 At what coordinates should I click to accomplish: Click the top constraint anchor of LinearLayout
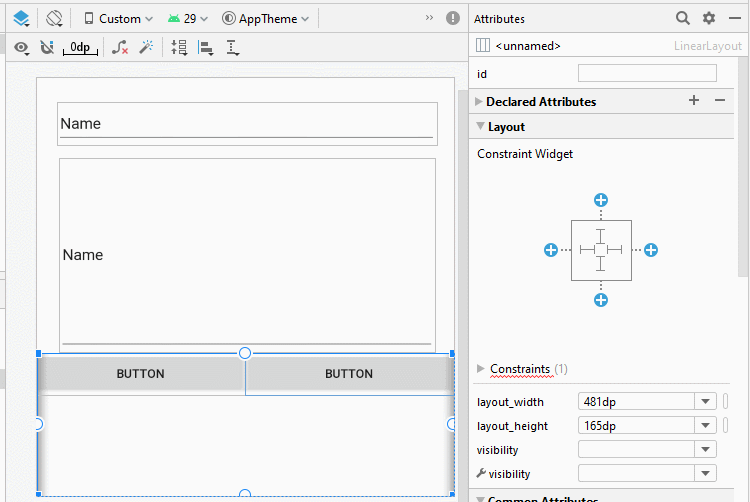pos(244,353)
